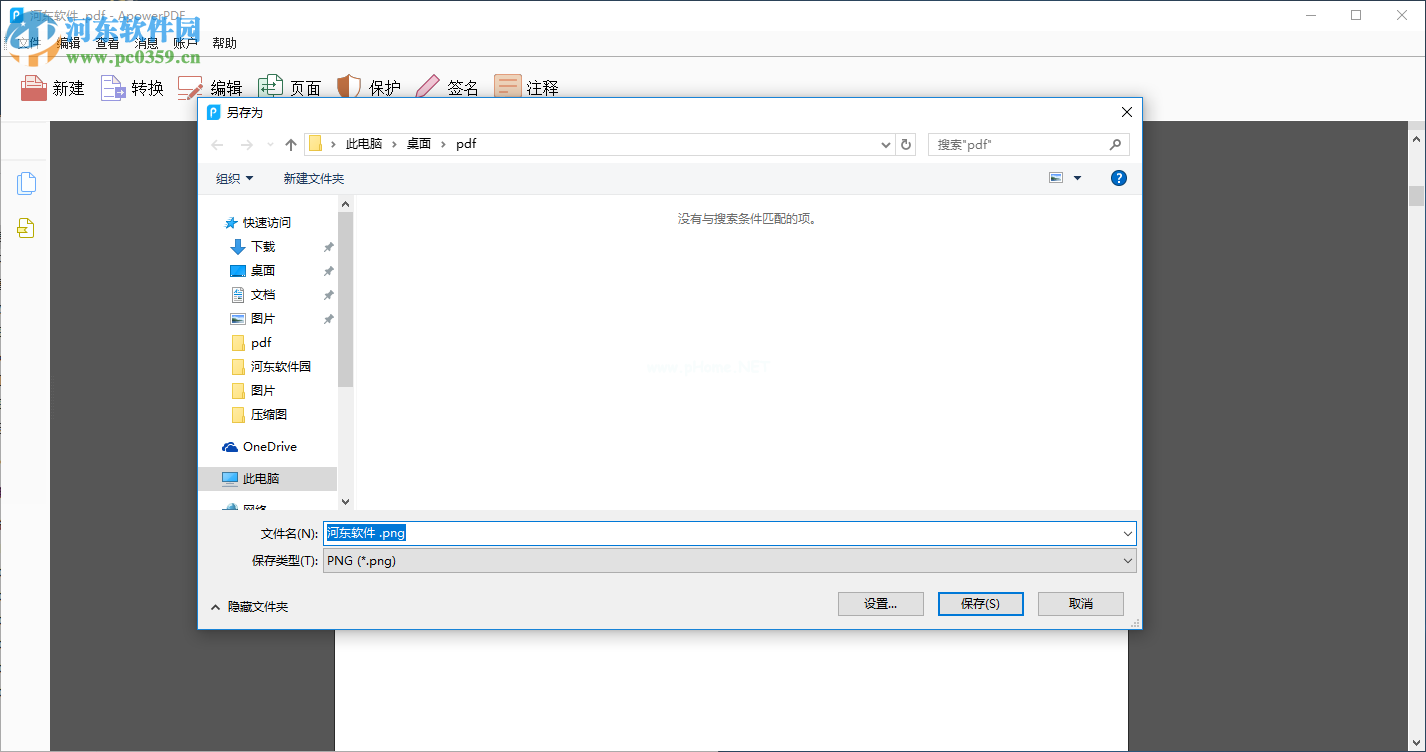Select 文档 in the navigation pane

[x=263, y=294]
